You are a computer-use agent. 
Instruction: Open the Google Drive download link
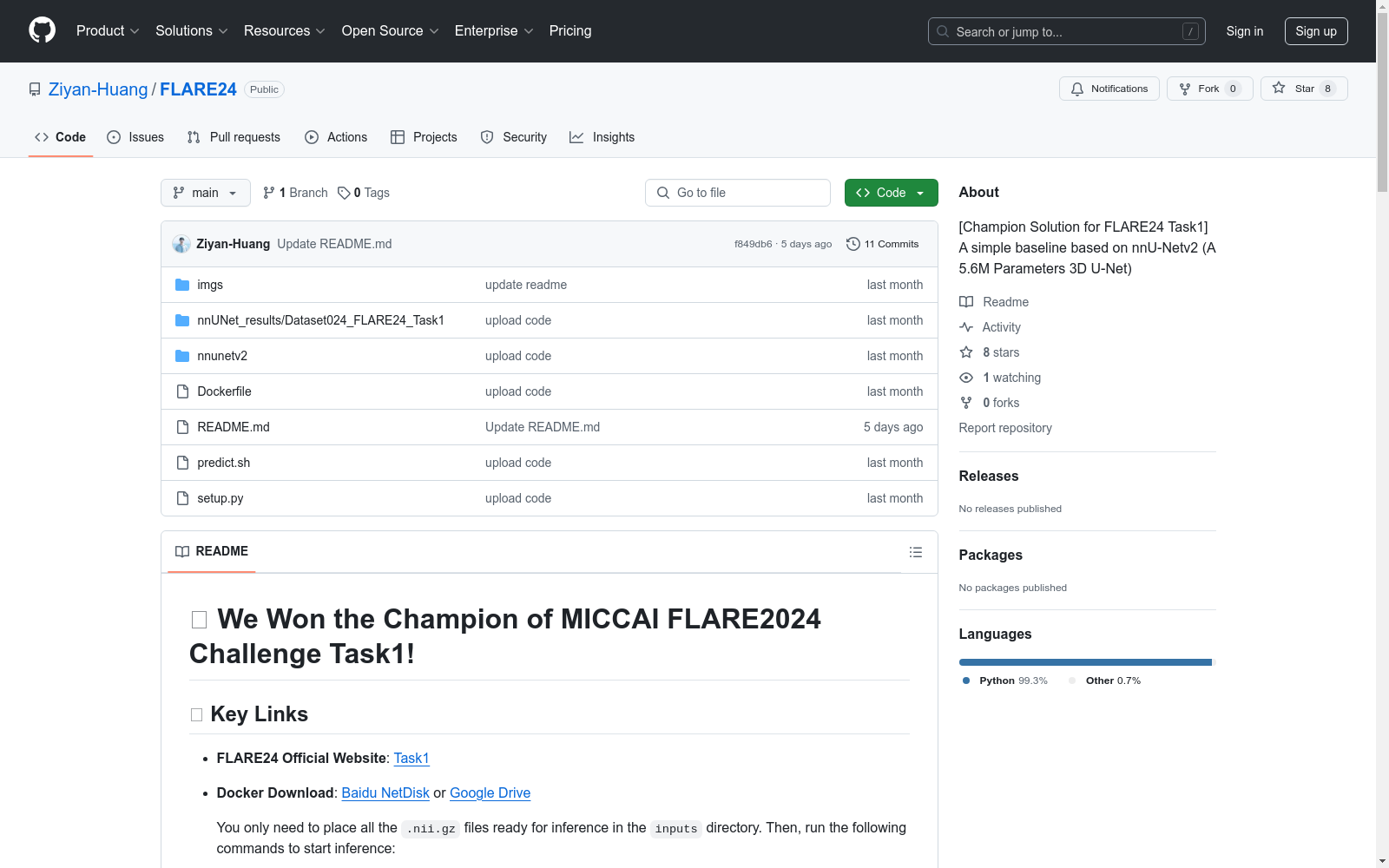click(x=490, y=792)
